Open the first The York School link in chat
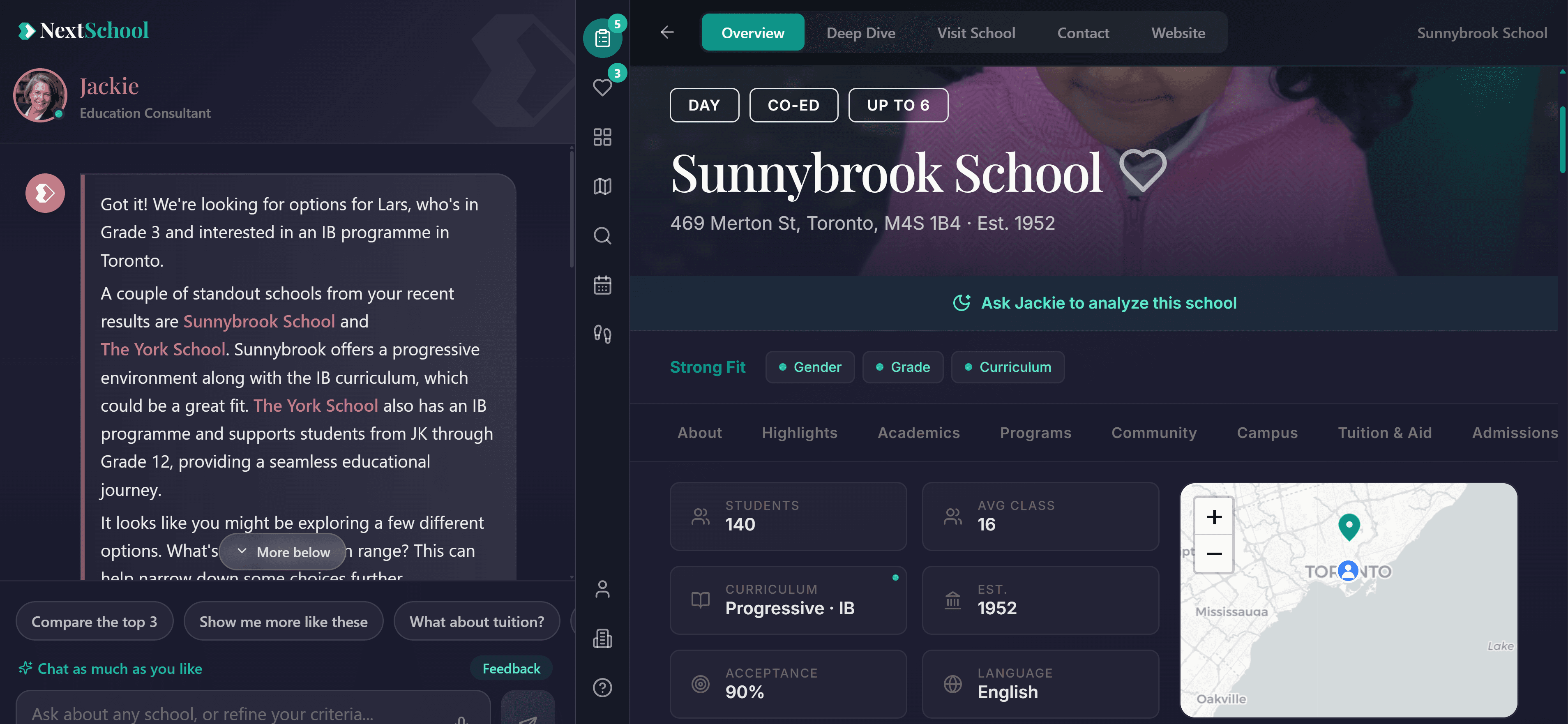 [x=163, y=349]
